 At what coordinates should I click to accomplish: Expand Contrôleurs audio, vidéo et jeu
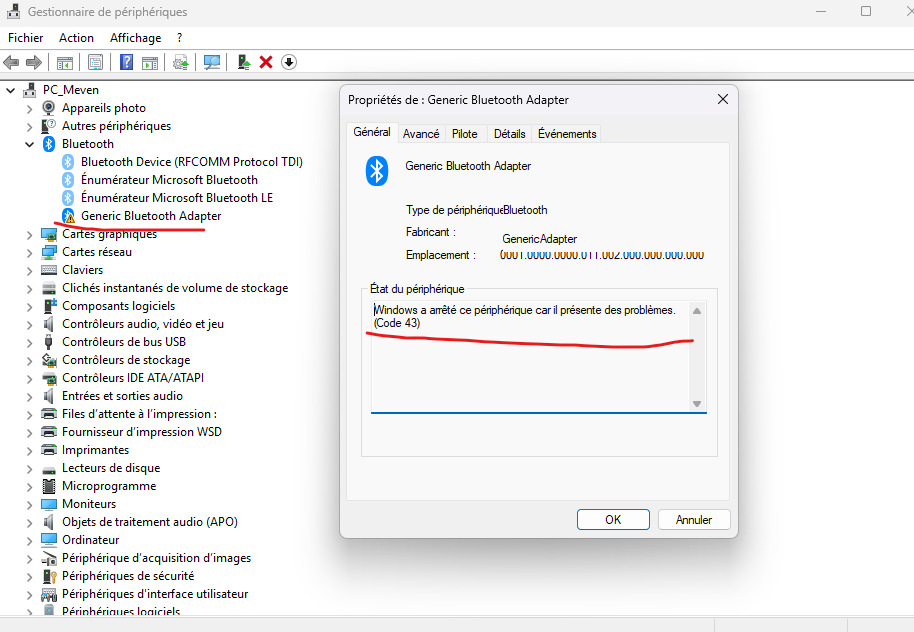(30, 325)
